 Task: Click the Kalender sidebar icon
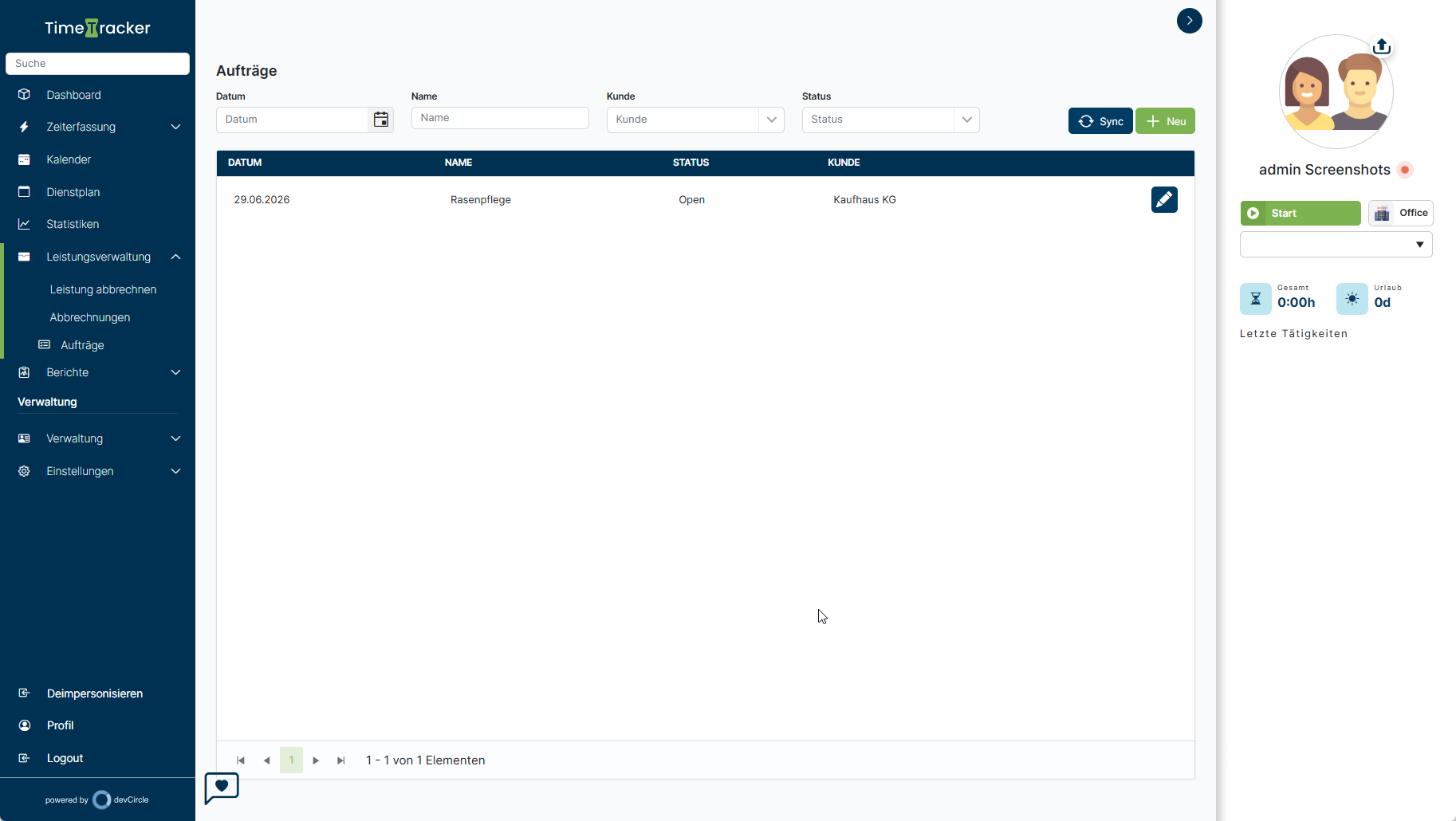24,159
